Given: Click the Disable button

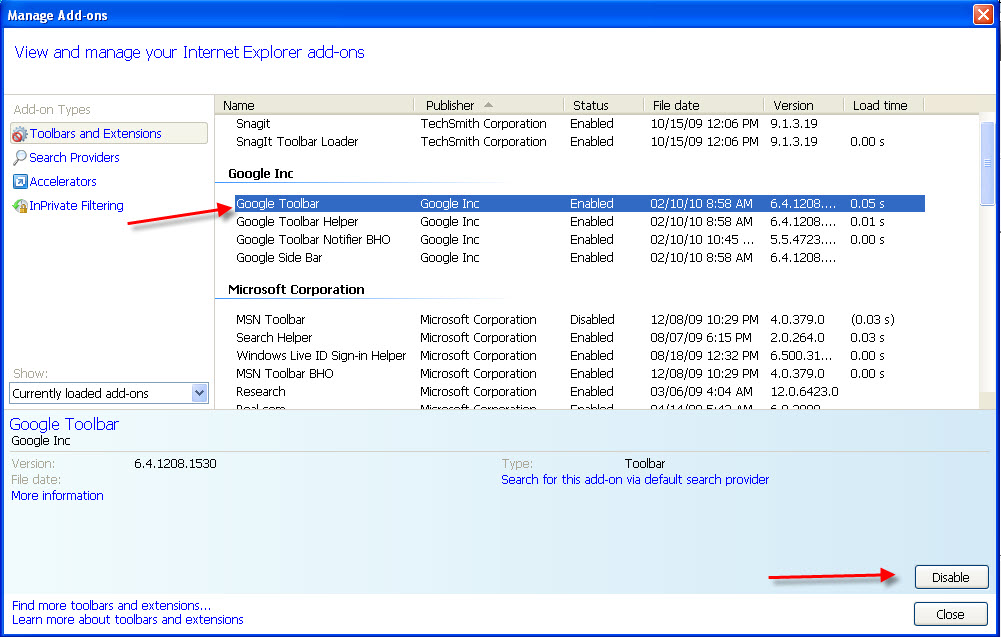Looking at the screenshot, I should point(951,577).
